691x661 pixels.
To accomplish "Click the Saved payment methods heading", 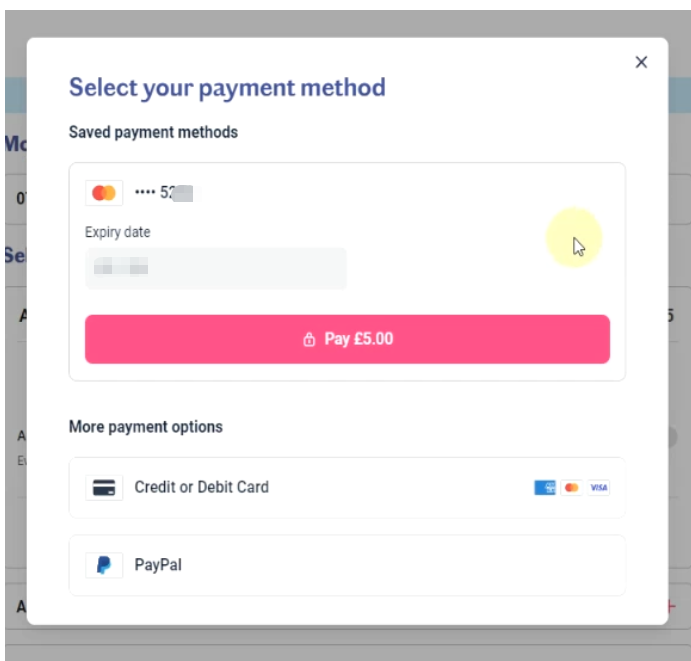I will (153, 132).
